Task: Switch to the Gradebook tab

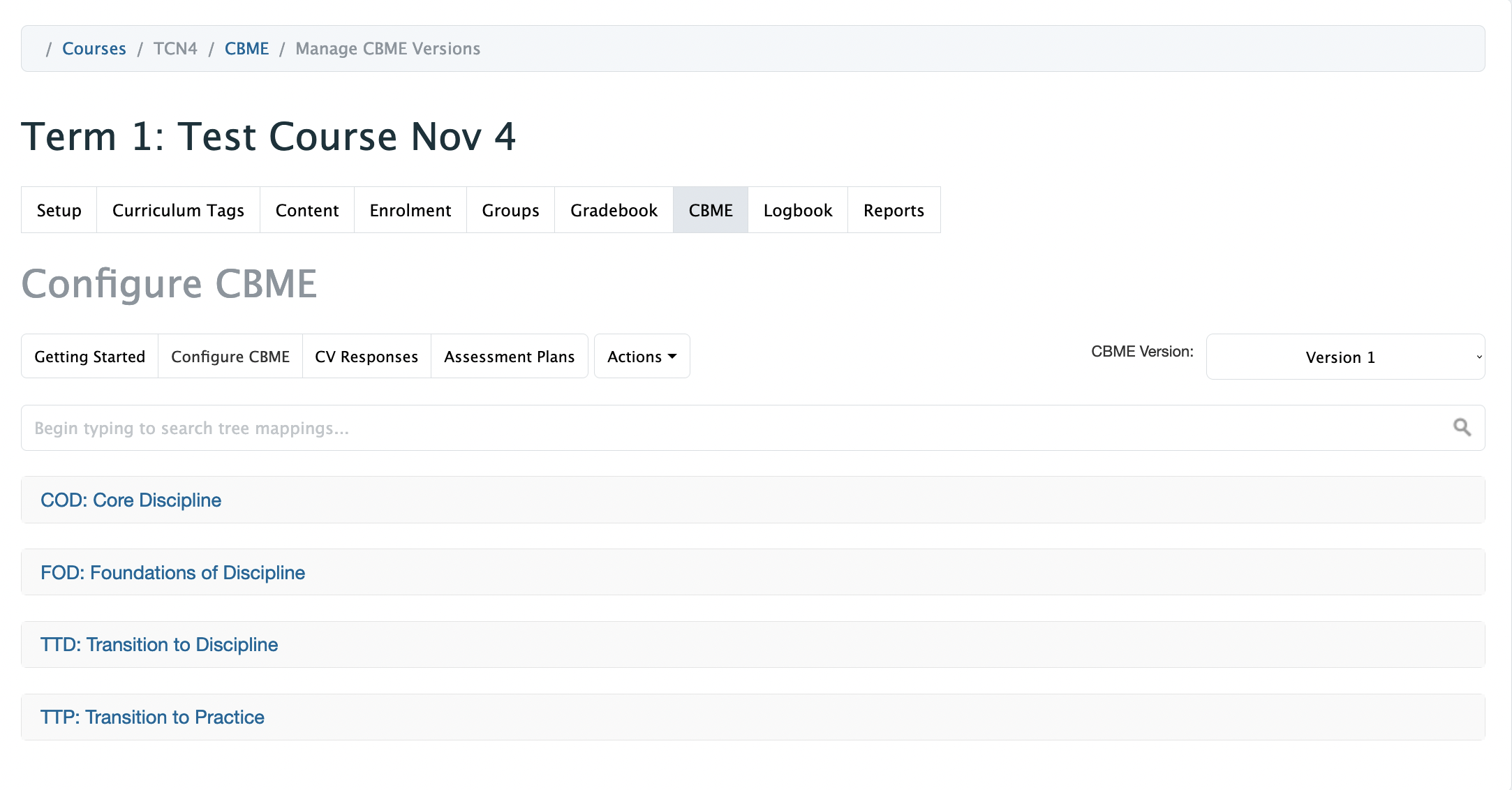Action: [x=614, y=210]
